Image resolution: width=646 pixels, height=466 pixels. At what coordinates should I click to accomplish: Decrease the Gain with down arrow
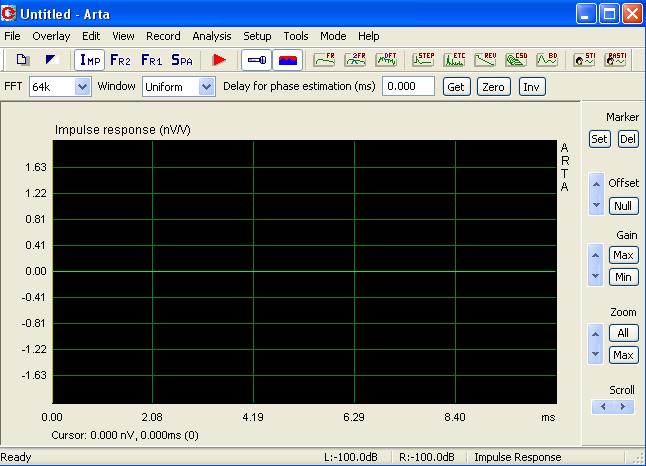(x=595, y=276)
